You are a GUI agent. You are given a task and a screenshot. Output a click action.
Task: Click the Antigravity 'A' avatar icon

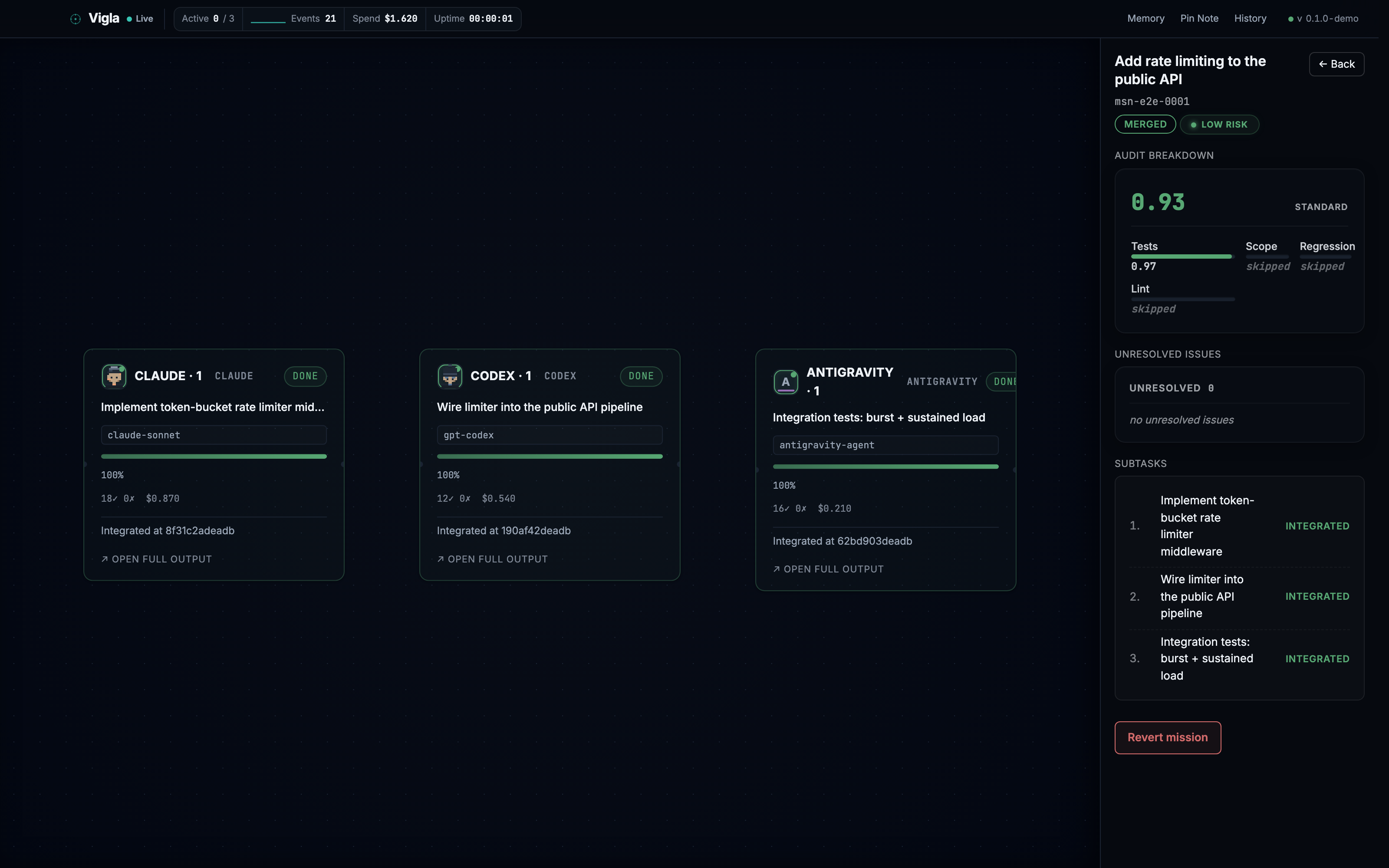tap(786, 382)
